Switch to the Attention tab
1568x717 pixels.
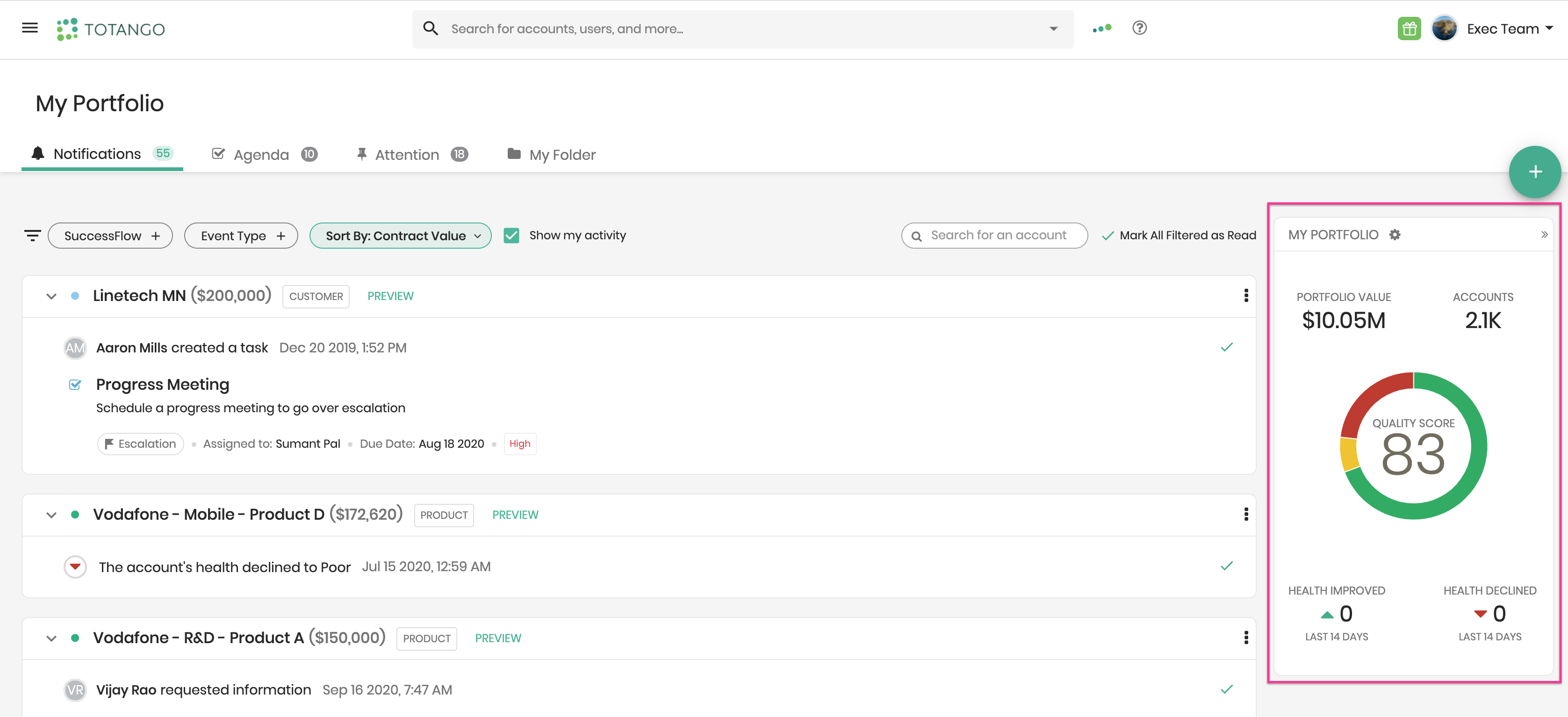(x=412, y=155)
